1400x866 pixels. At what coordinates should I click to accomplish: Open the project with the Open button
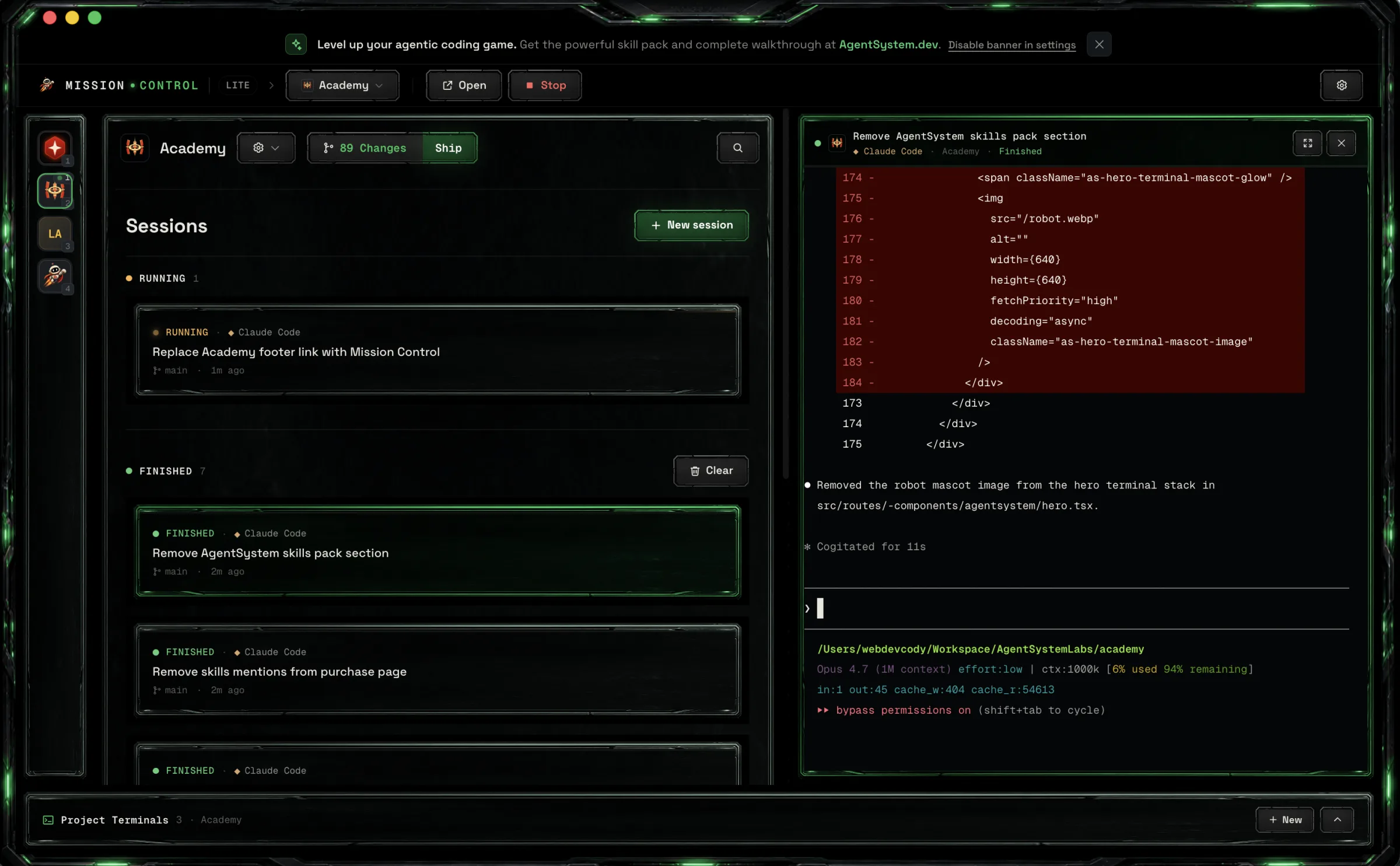coord(464,85)
